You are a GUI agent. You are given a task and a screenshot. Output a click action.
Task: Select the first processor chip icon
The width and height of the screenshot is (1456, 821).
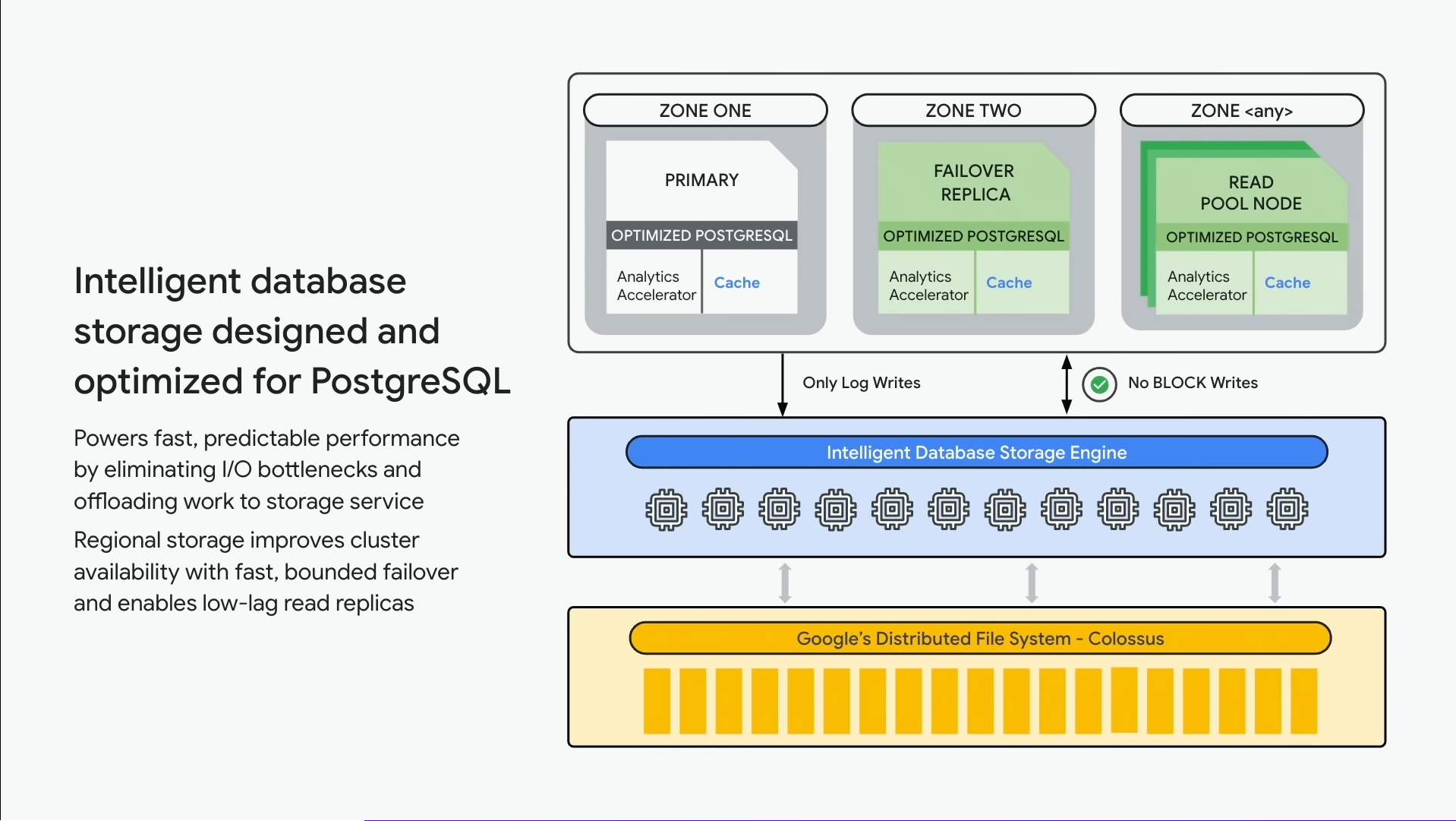pyautogui.click(x=665, y=509)
